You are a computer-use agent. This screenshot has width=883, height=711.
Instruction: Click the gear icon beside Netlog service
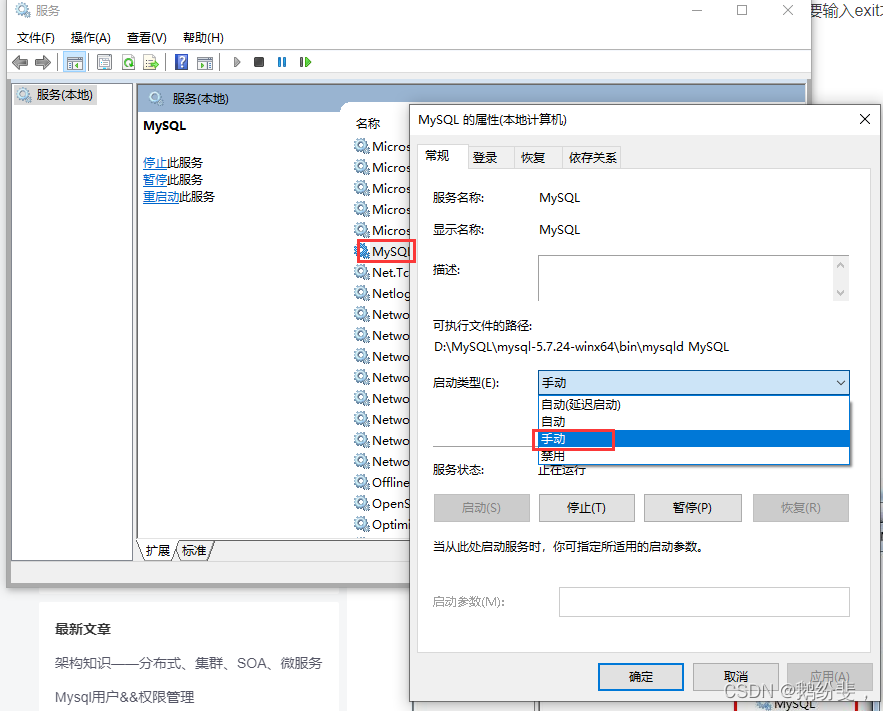[362, 293]
